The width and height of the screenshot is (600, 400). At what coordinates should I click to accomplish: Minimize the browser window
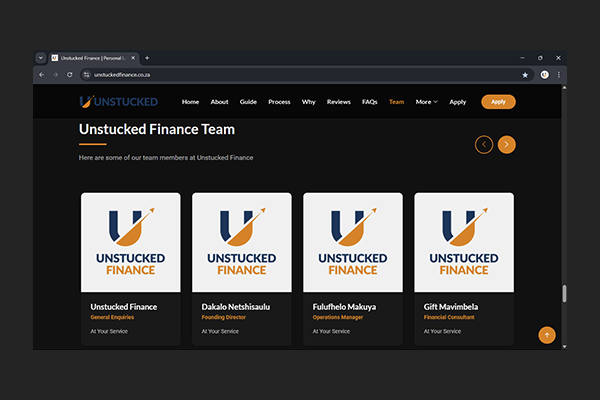click(x=522, y=58)
